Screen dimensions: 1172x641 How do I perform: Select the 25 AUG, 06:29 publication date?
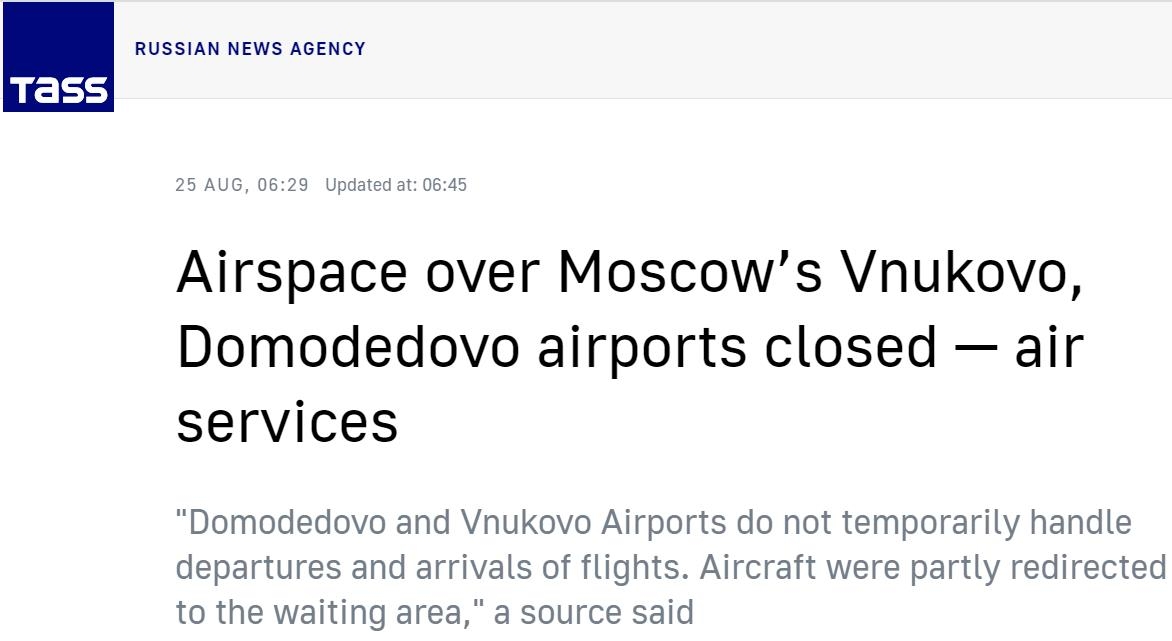[241, 185]
